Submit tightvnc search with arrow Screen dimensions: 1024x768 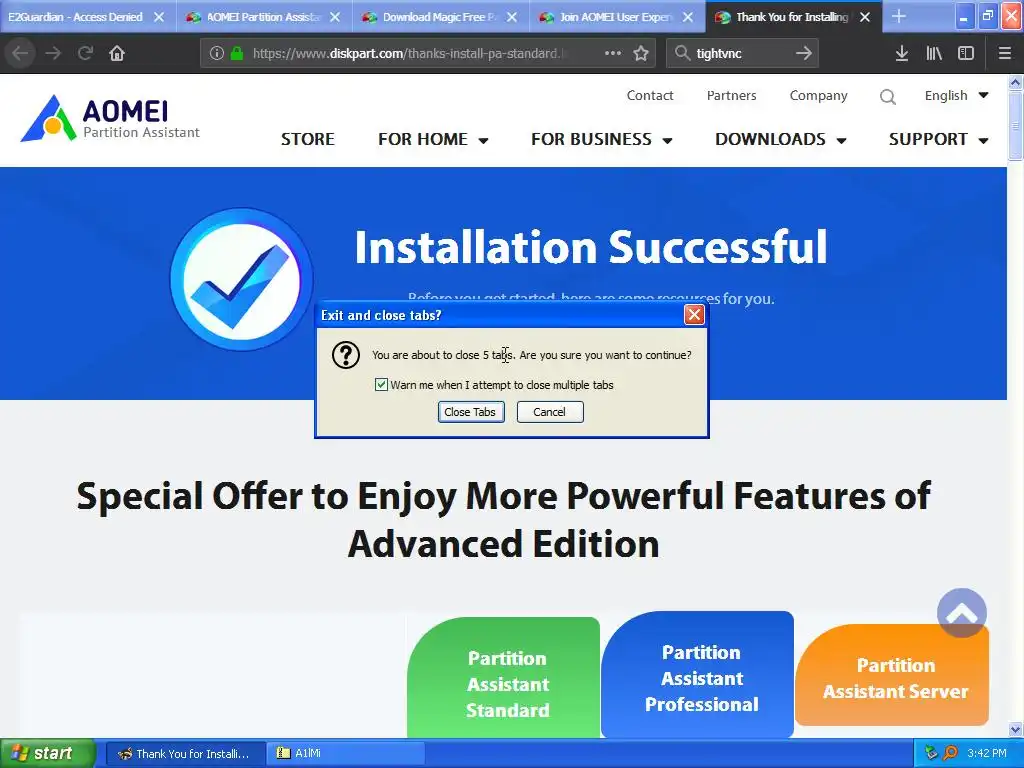pyautogui.click(x=804, y=53)
